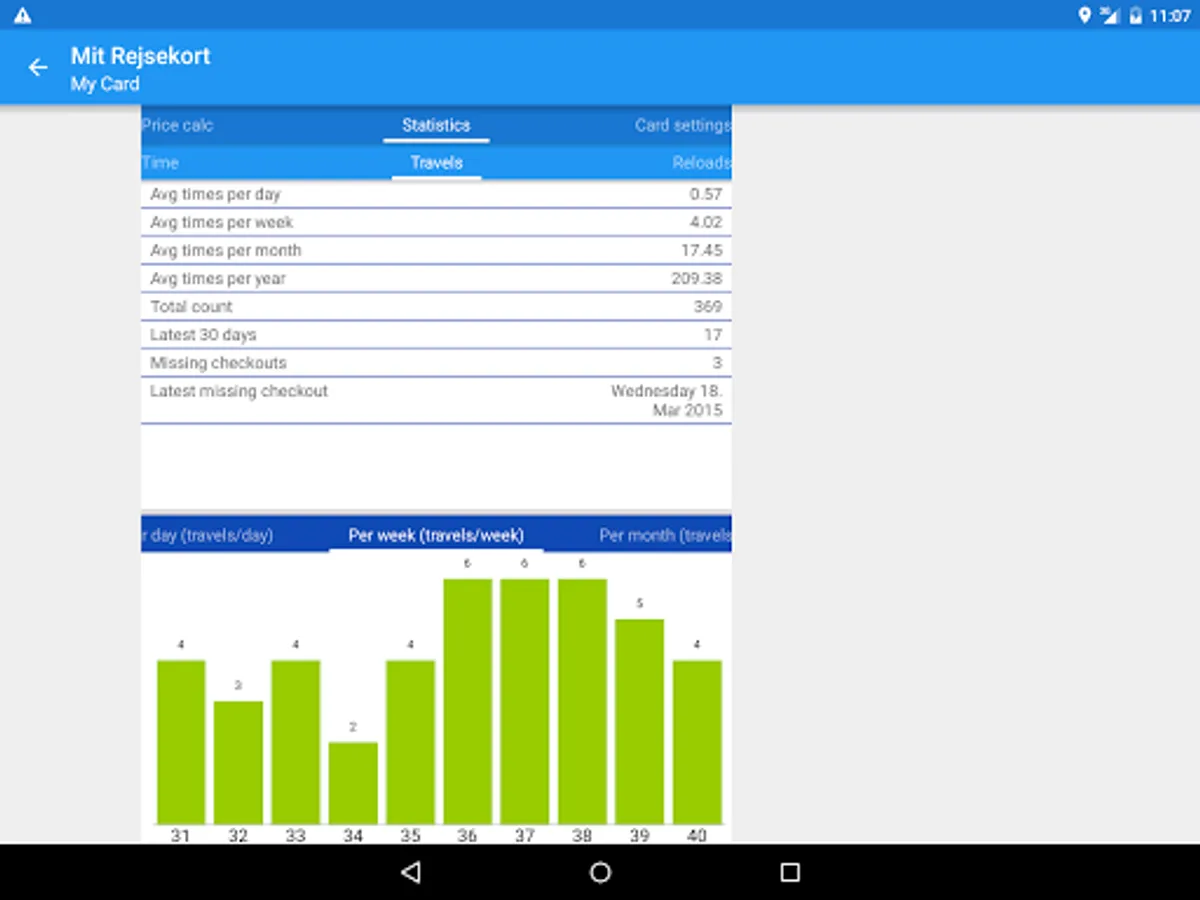Switch to Per month travels chart

(666, 535)
